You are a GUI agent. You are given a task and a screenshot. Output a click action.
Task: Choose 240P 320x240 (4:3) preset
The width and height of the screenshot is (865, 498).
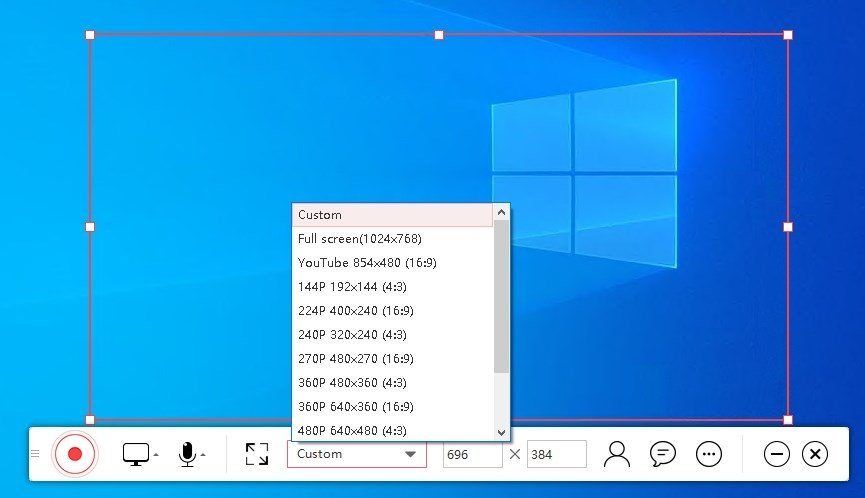[392, 335]
